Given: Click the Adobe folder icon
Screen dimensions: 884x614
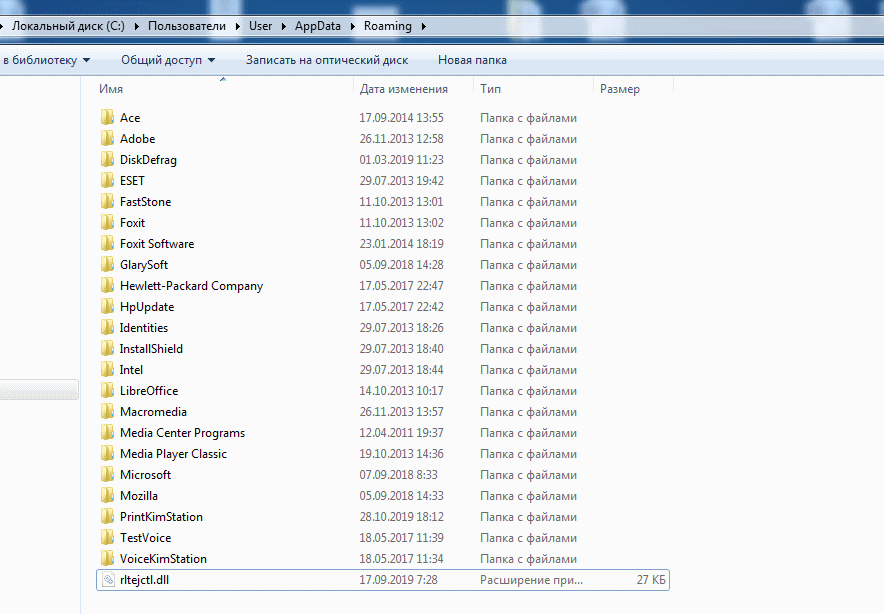Looking at the screenshot, I should 107,138.
